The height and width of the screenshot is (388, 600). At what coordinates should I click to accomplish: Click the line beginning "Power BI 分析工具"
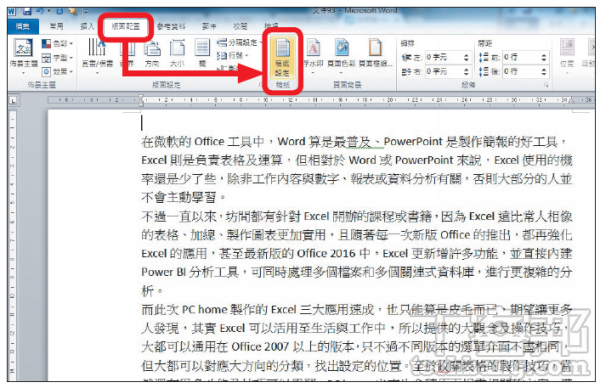[357, 272]
